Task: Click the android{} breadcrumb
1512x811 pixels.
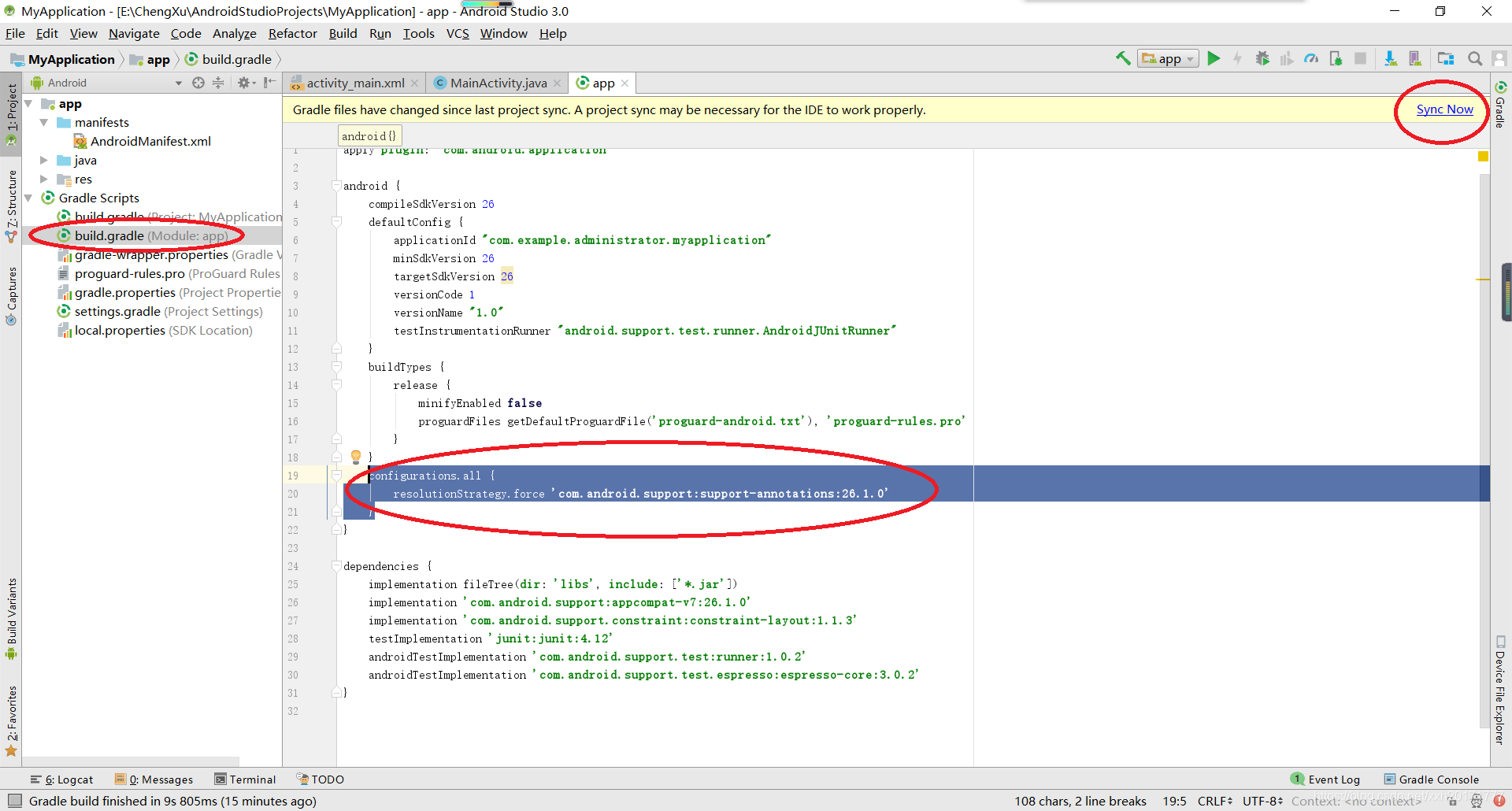Action: tap(369, 136)
